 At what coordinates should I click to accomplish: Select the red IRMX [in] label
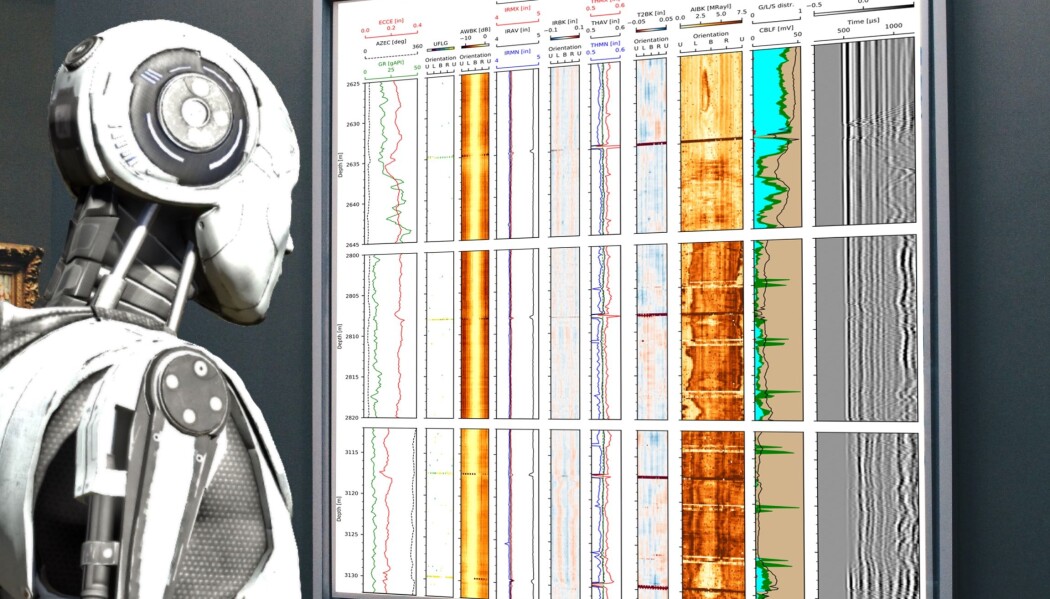tap(516, 11)
